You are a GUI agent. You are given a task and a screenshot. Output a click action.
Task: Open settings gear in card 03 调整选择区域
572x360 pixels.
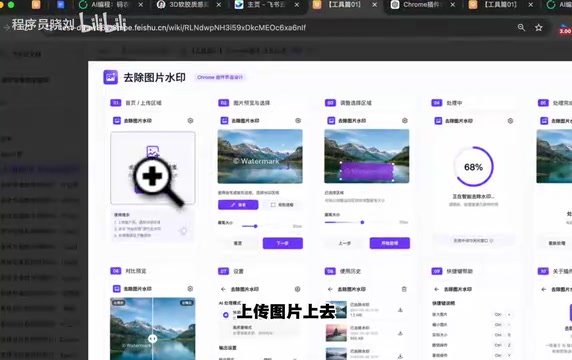pyautogui.click(x=405, y=120)
